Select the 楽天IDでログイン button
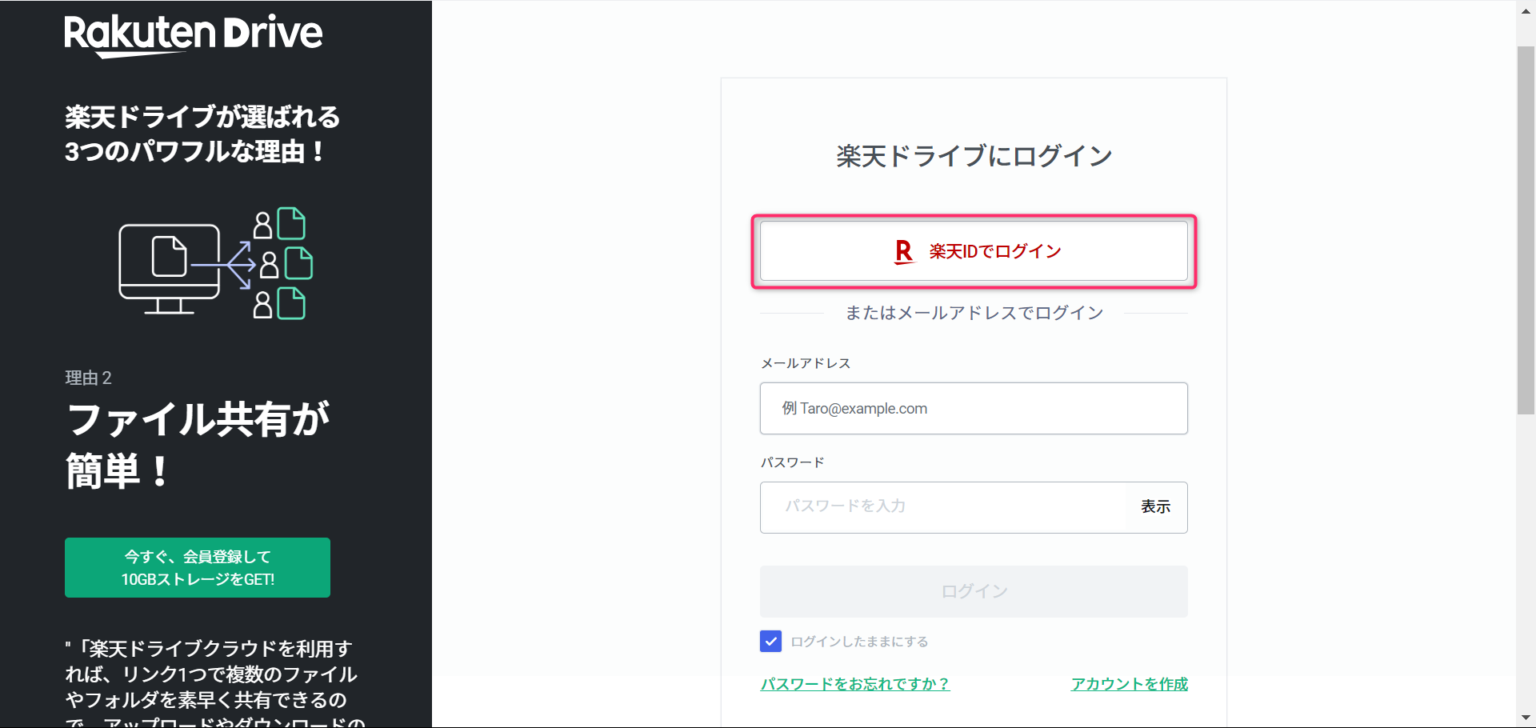This screenshot has width=1536, height=728. click(973, 251)
